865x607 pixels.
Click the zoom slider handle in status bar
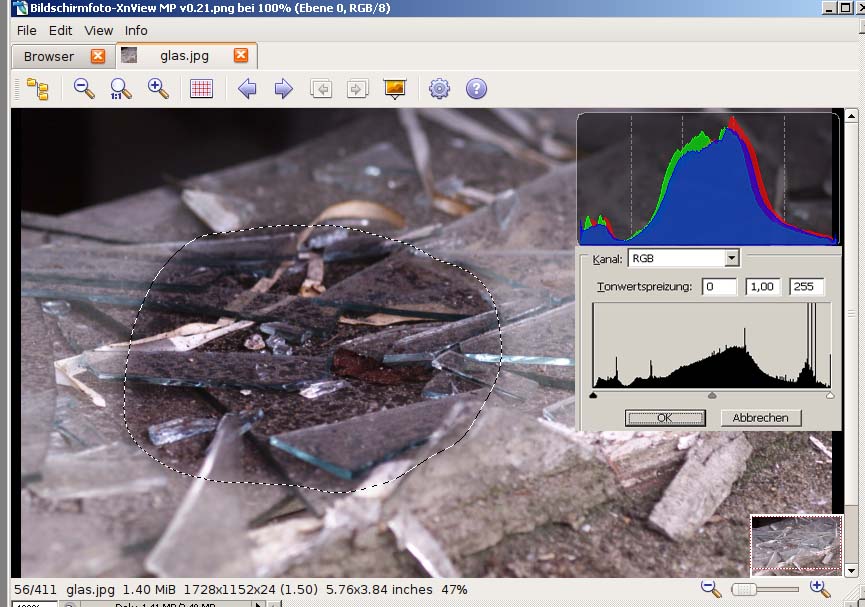[744, 589]
